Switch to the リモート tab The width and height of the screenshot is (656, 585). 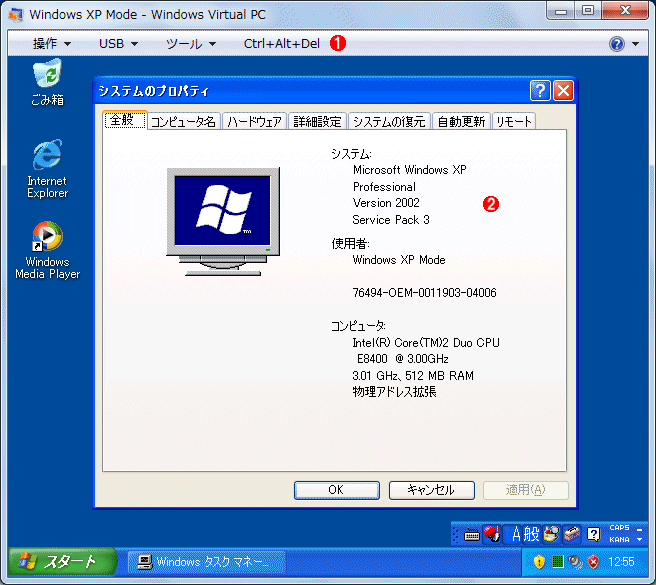[x=514, y=121]
